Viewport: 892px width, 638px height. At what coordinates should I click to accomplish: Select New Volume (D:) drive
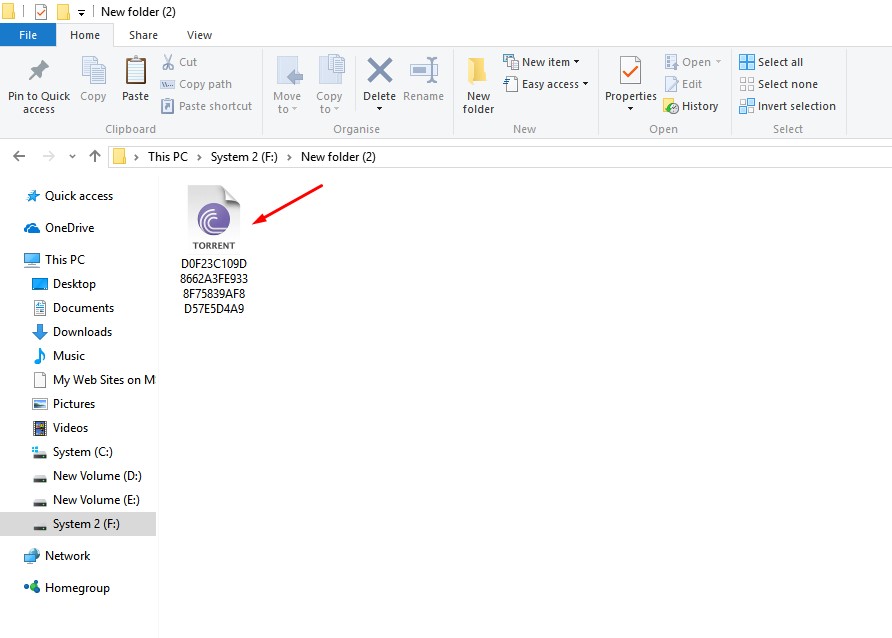(97, 476)
